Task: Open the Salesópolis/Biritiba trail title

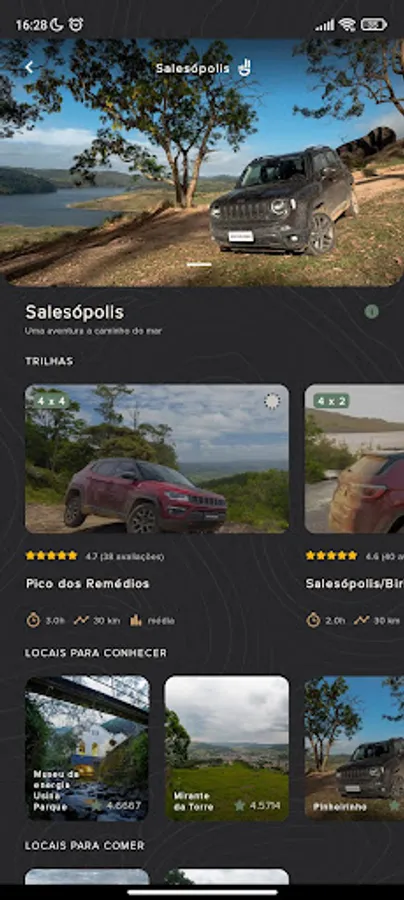Action: [x=355, y=583]
